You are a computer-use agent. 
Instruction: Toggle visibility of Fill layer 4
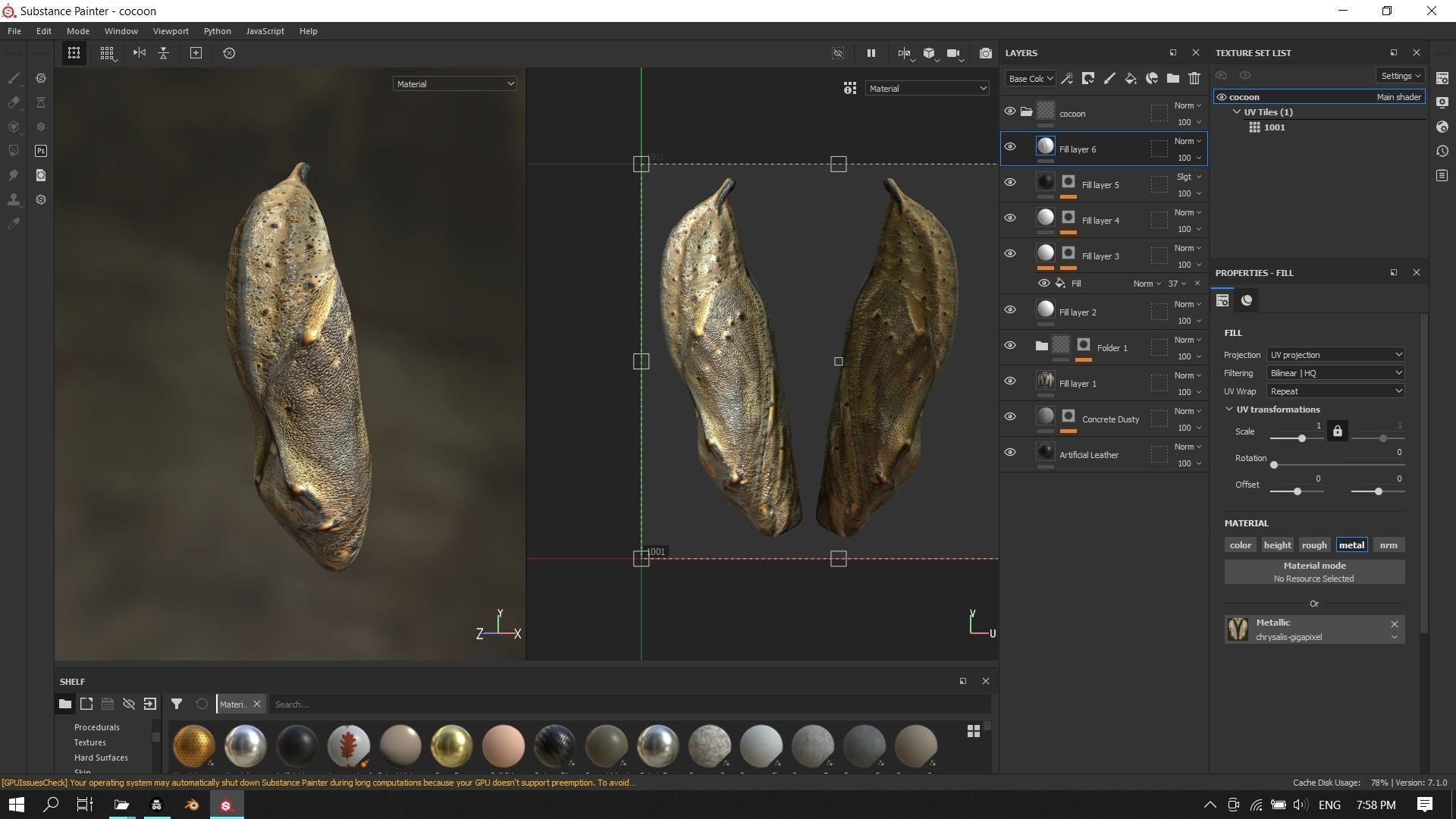click(1010, 218)
